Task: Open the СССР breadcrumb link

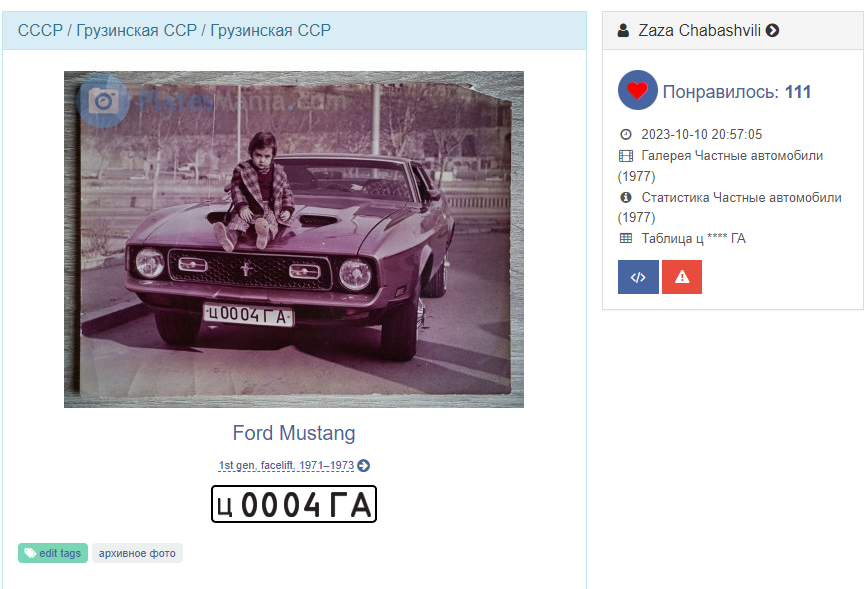Action: [40, 30]
